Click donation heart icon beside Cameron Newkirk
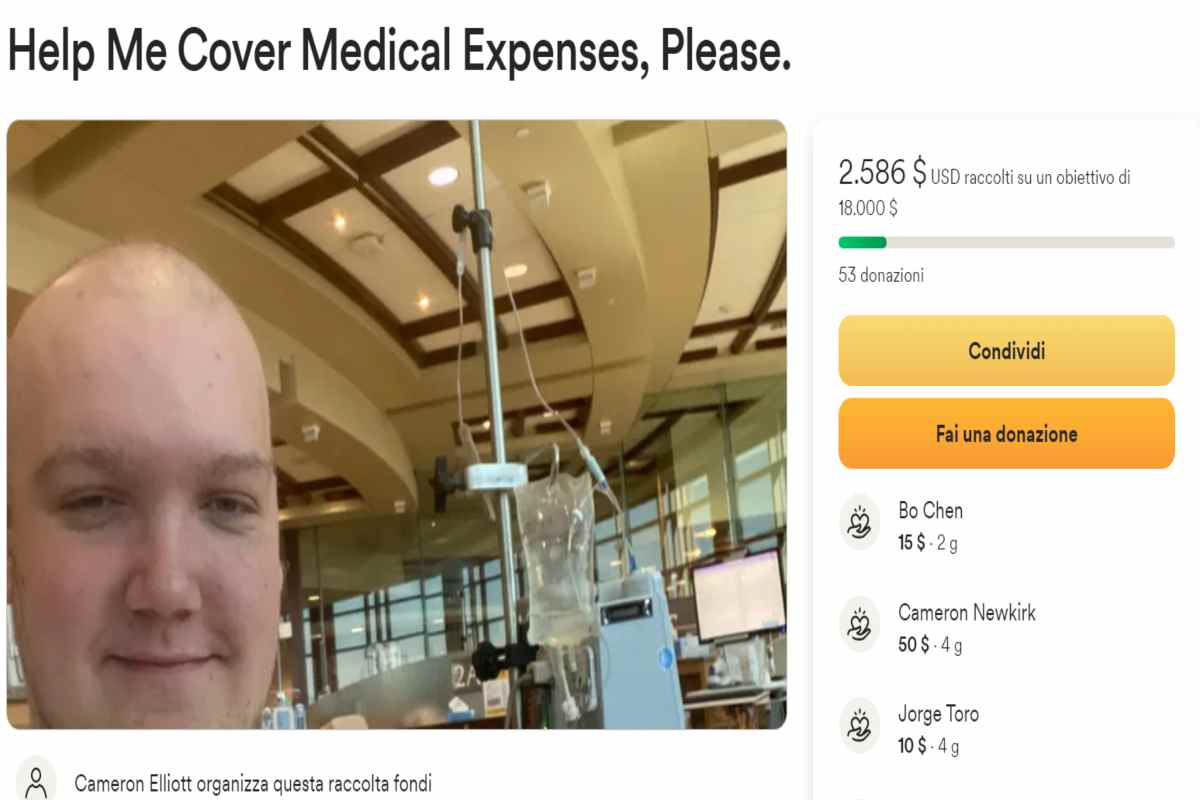 [859, 624]
